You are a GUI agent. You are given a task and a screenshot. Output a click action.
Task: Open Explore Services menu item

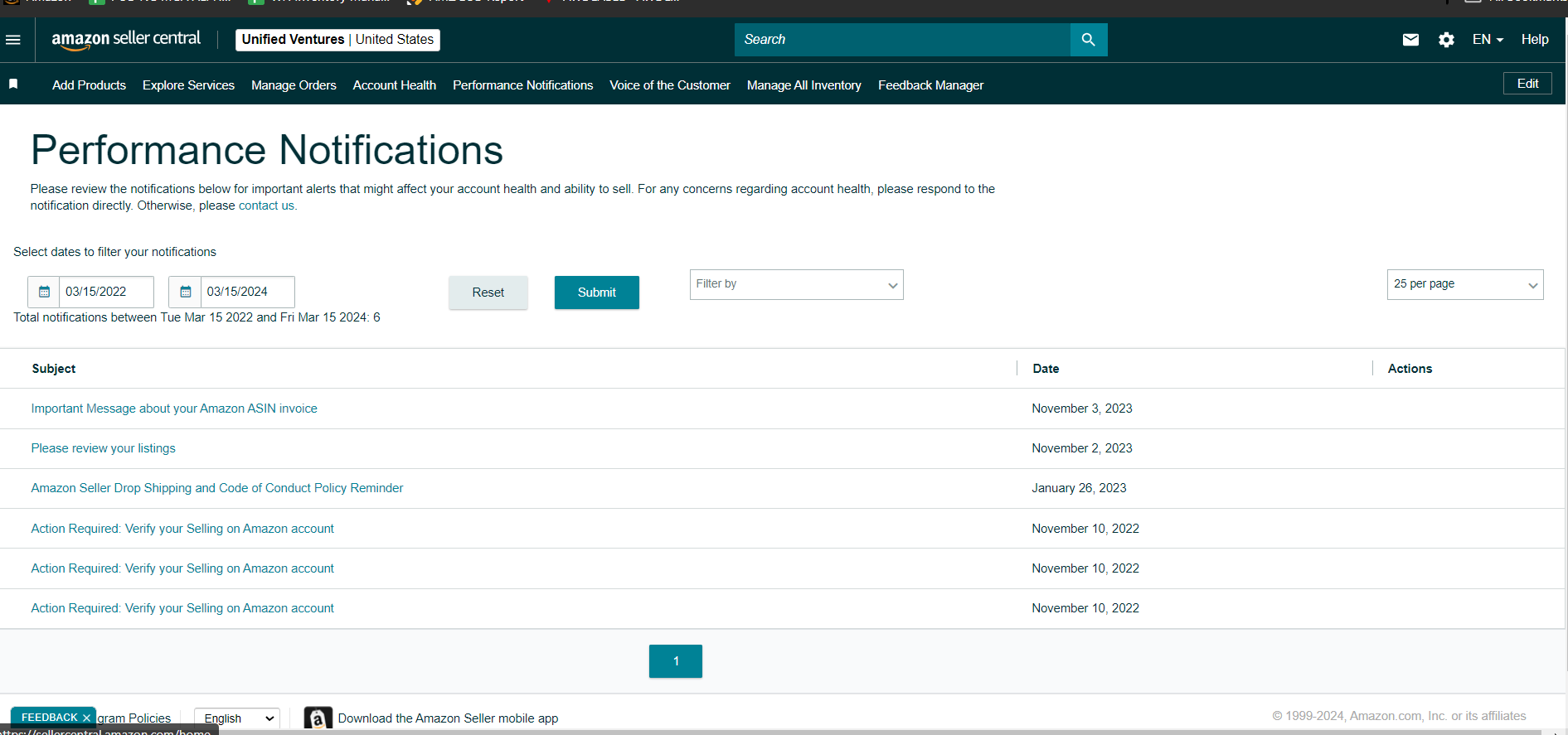[x=188, y=85]
